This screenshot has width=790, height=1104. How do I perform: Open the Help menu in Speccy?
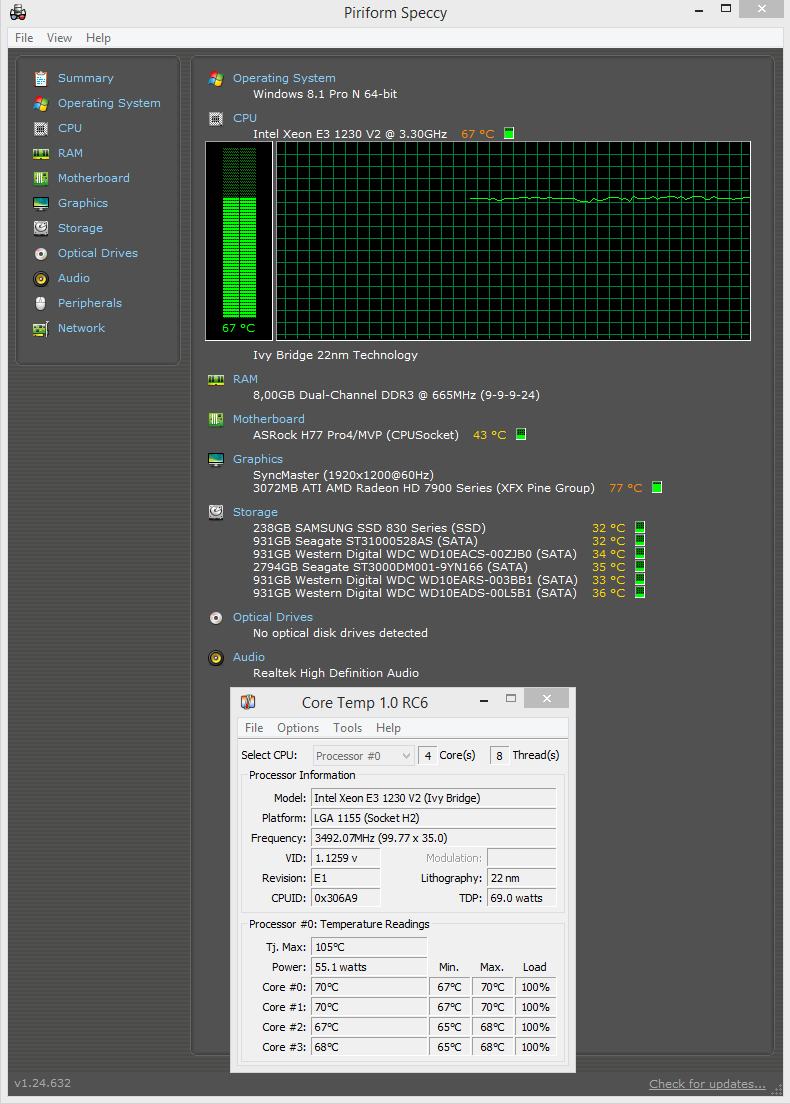pos(99,38)
